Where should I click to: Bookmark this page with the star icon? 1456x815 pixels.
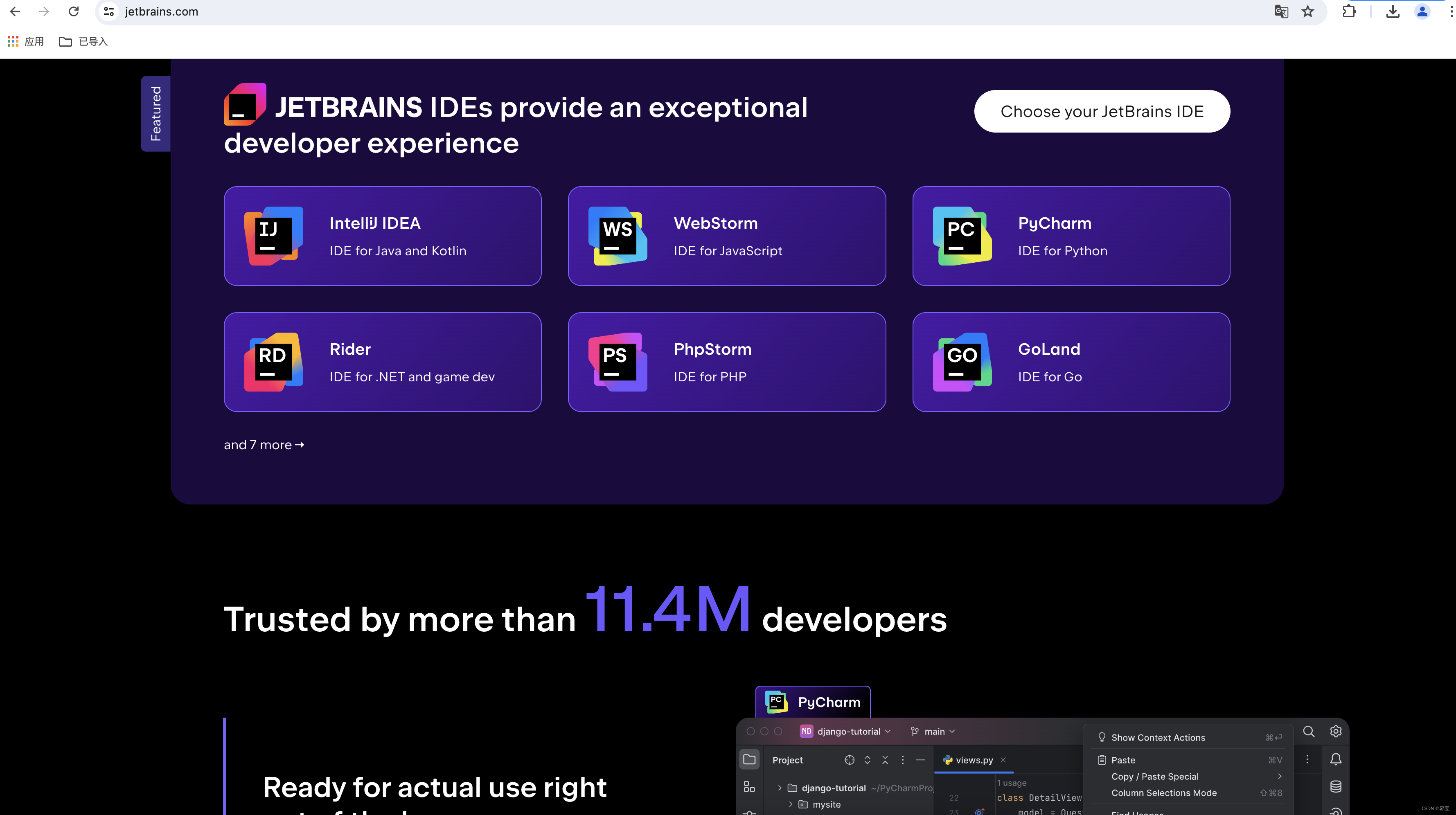coord(1308,11)
